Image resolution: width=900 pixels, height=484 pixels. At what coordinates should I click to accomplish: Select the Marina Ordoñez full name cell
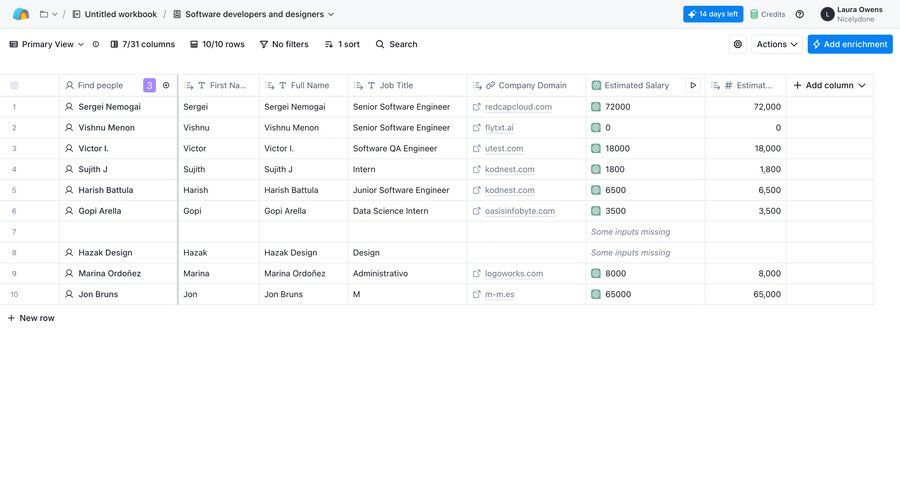click(304, 273)
